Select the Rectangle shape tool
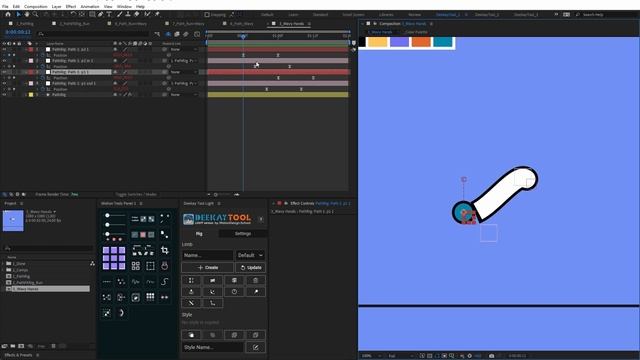This screenshot has width=640, height=360. (92, 14)
